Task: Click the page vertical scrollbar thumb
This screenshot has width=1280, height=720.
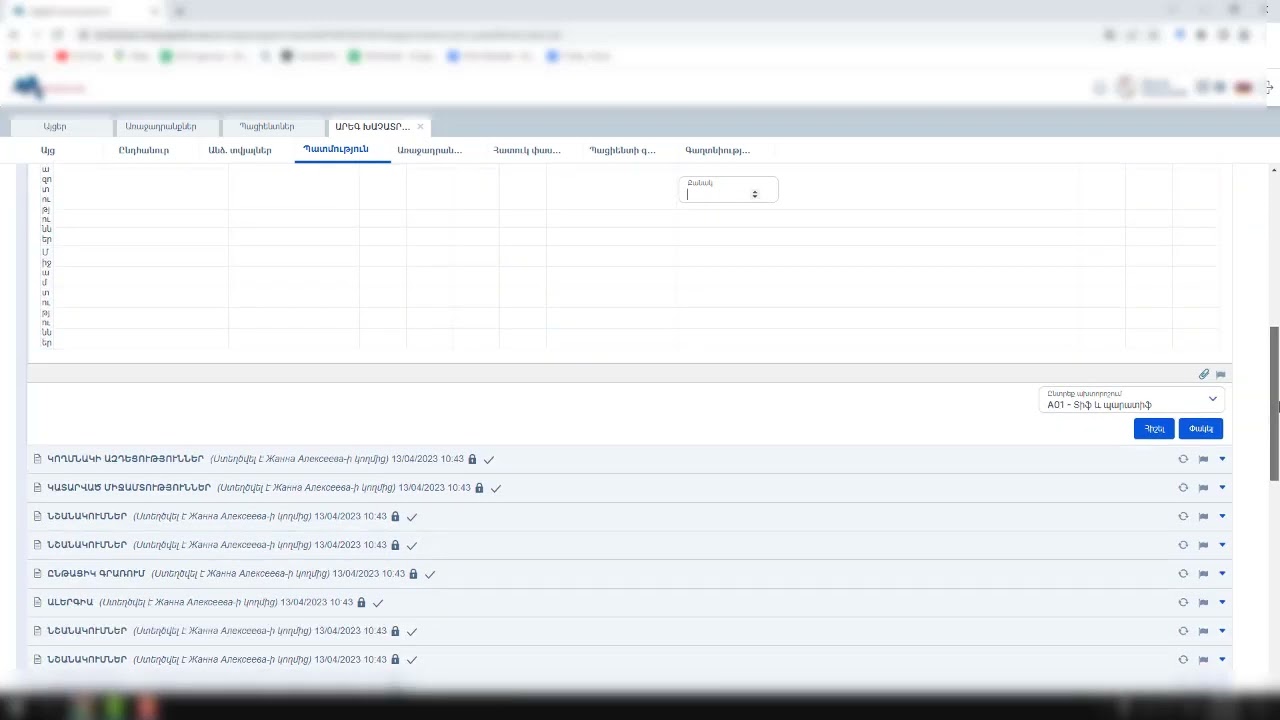Action: pos(1274,403)
